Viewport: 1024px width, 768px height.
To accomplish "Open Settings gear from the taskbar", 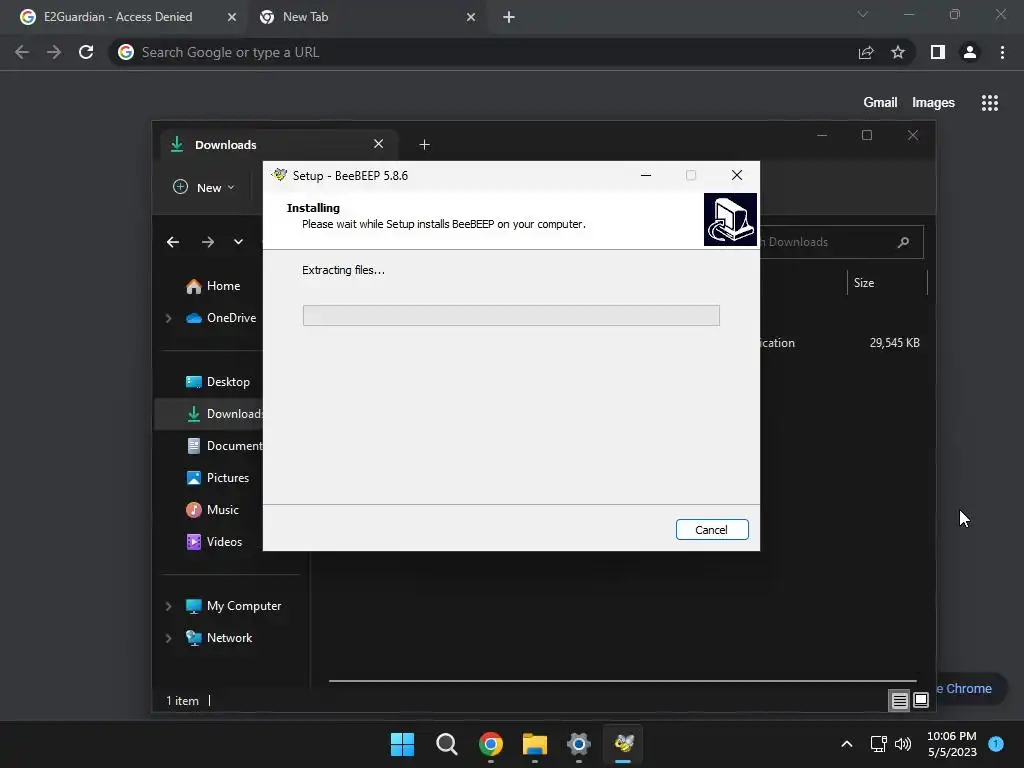I will click(x=579, y=744).
